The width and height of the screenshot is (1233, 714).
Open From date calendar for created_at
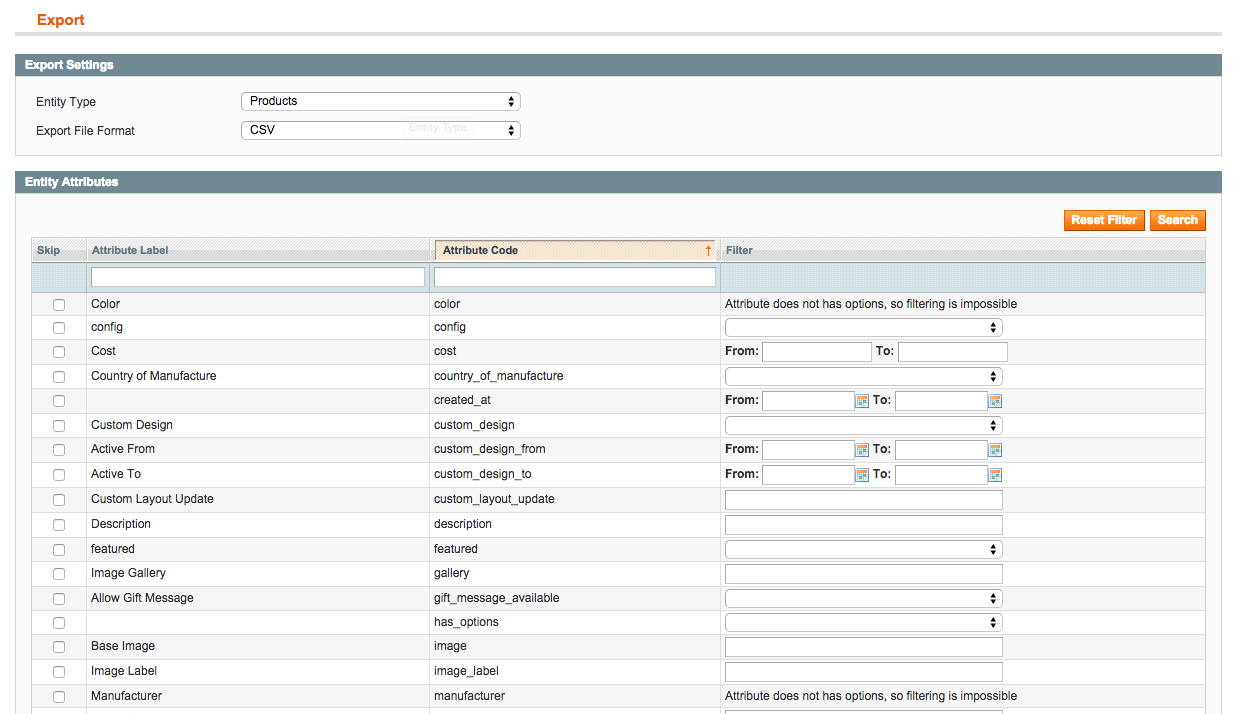(x=862, y=401)
